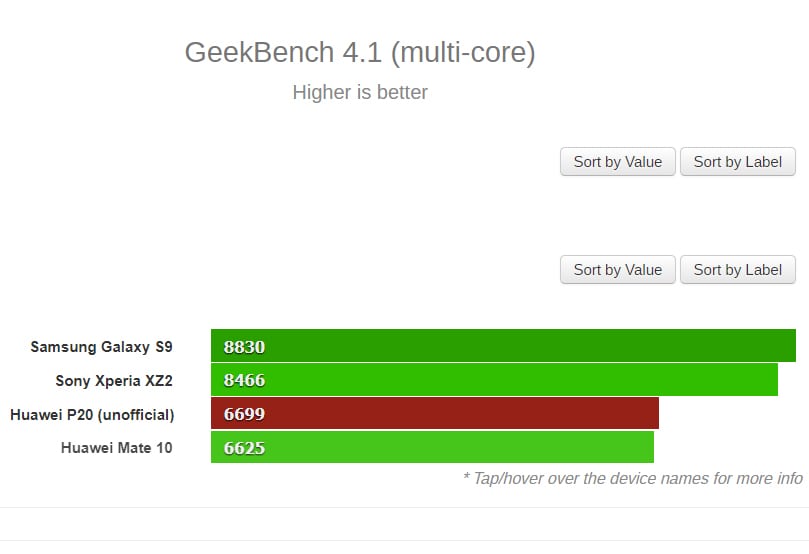Click the lower Sort by Value button
The height and width of the screenshot is (554, 809).
click(x=618, y=269)
